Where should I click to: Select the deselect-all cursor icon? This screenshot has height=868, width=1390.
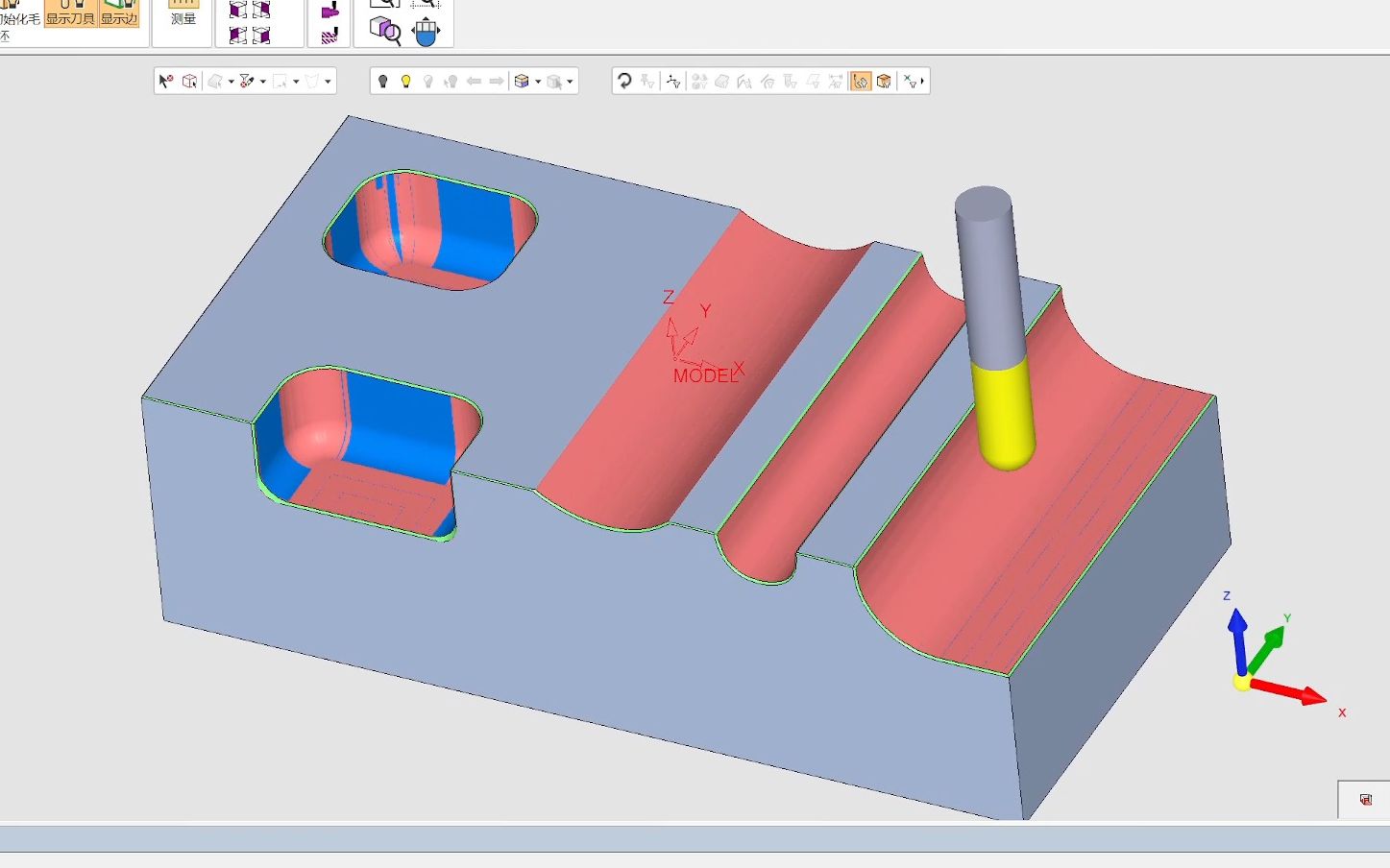(165, 82)
